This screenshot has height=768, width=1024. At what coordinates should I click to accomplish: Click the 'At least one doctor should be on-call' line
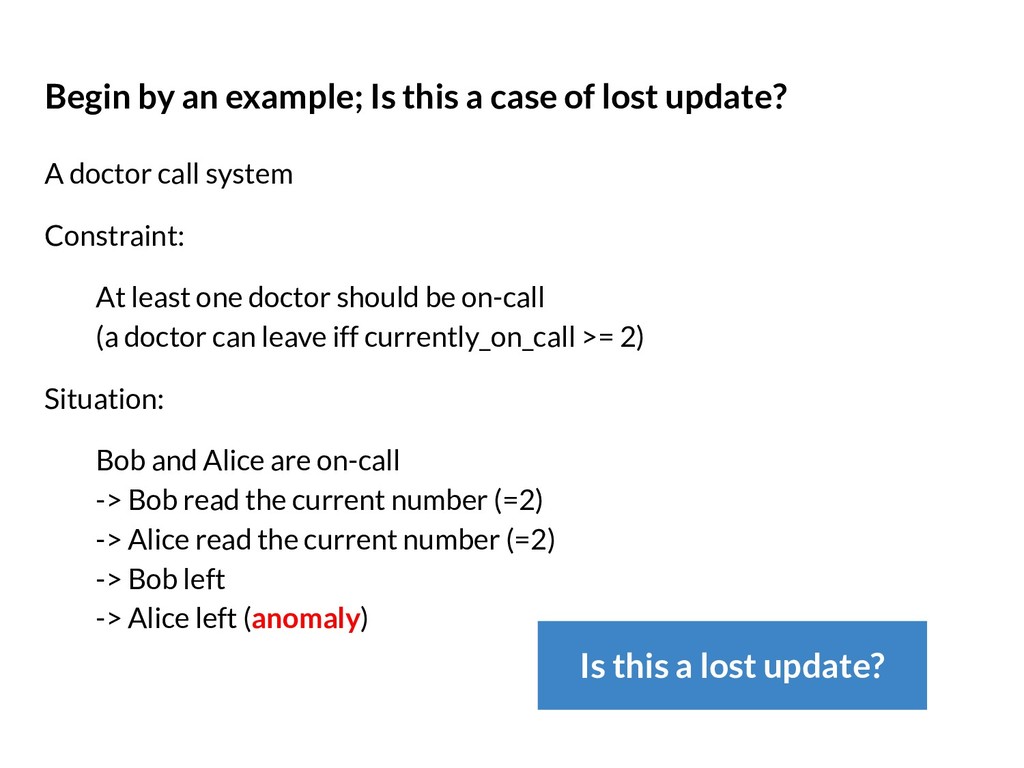(x=320, y=297)
